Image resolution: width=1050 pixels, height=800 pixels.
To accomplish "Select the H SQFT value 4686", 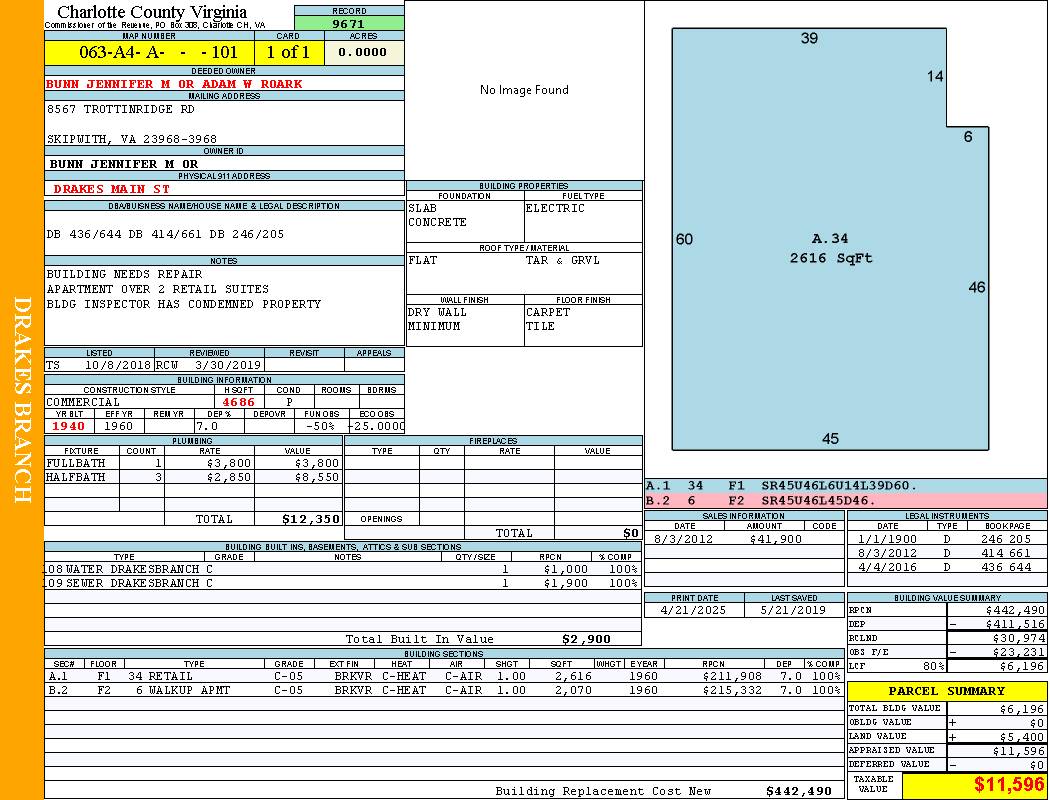I will pos(238,402).
